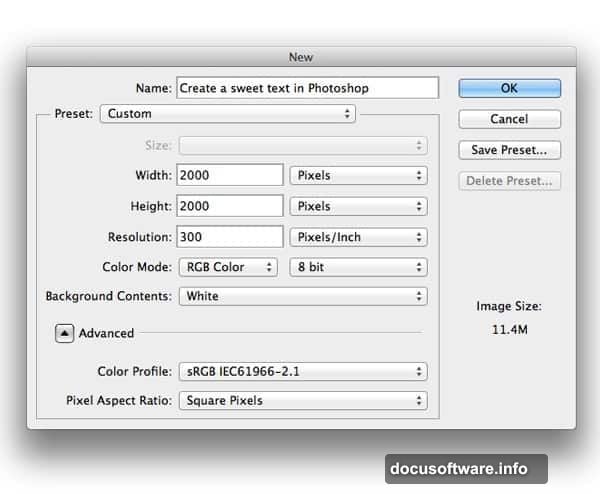The height and width of the screenshot is (494, 600).
Task: Select the Resolution input showing 300
Action: pyautogui.click(x=230, y=237)
